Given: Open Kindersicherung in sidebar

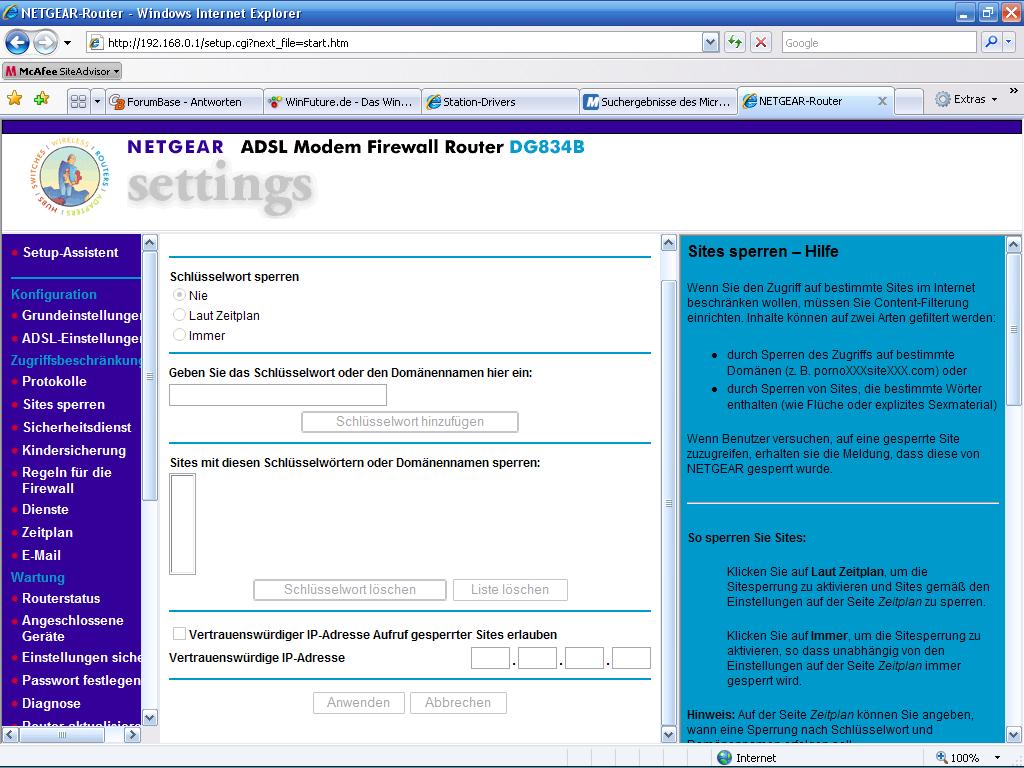Looking at the screenshot, I should [x=74, y=450].
